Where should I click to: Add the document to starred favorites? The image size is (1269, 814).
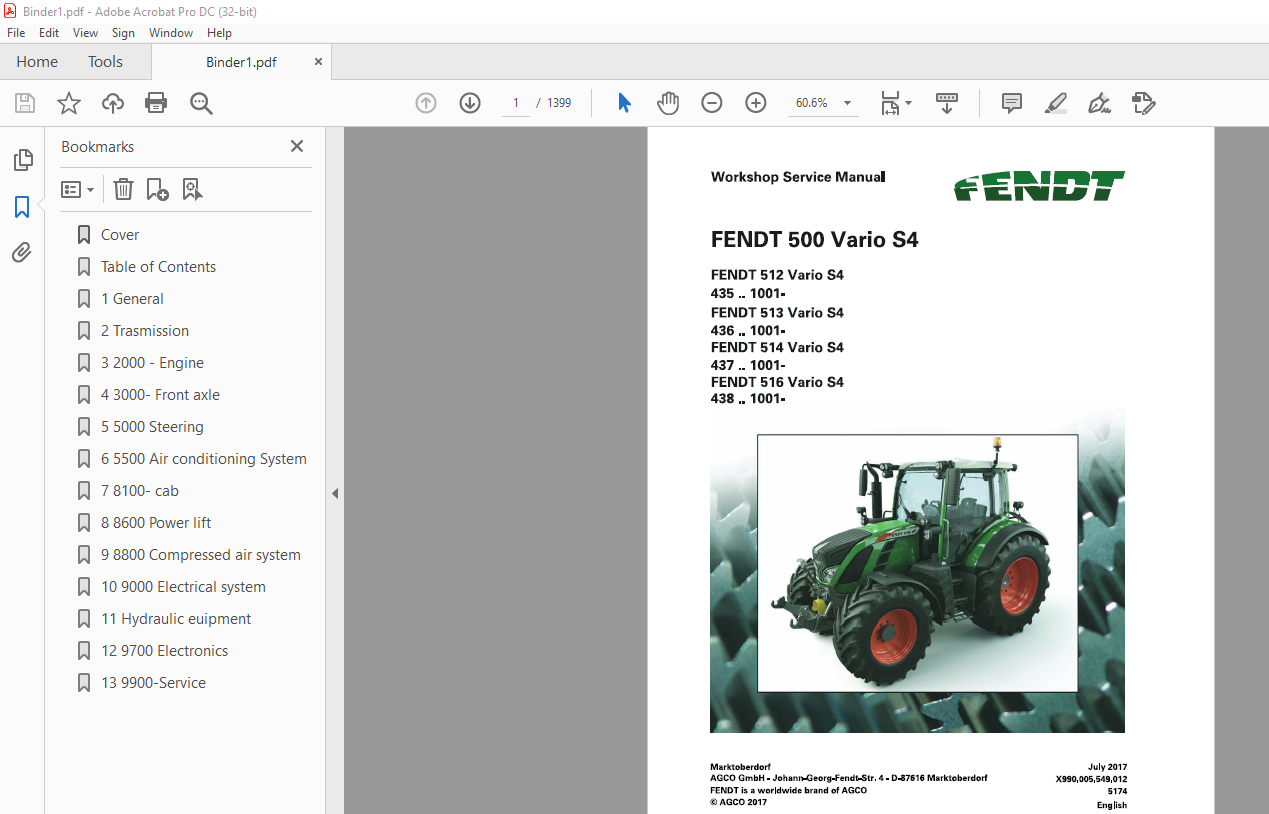click(x=69, y=103)
